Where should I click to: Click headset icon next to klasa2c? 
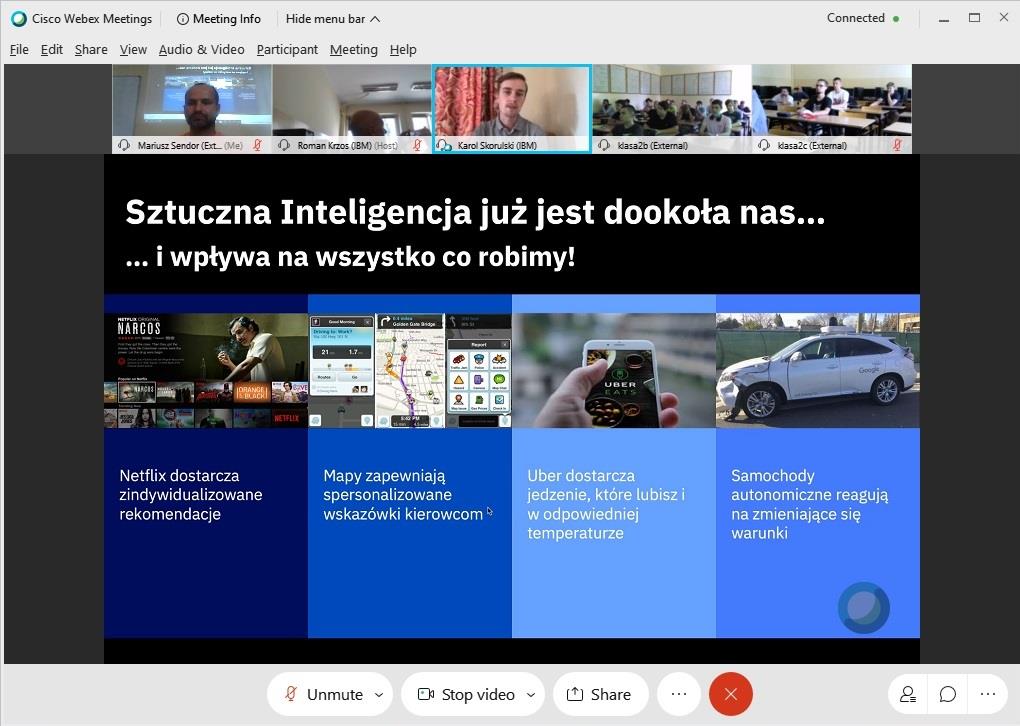(764, 145)
